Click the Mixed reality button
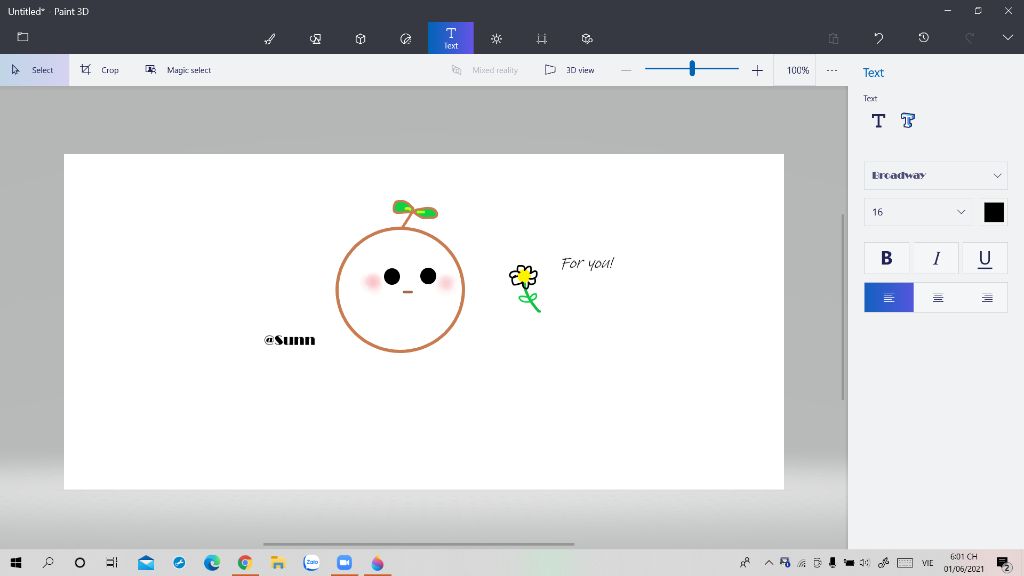Viewport: 1024px width, 576px height. [x=485, y=70]
